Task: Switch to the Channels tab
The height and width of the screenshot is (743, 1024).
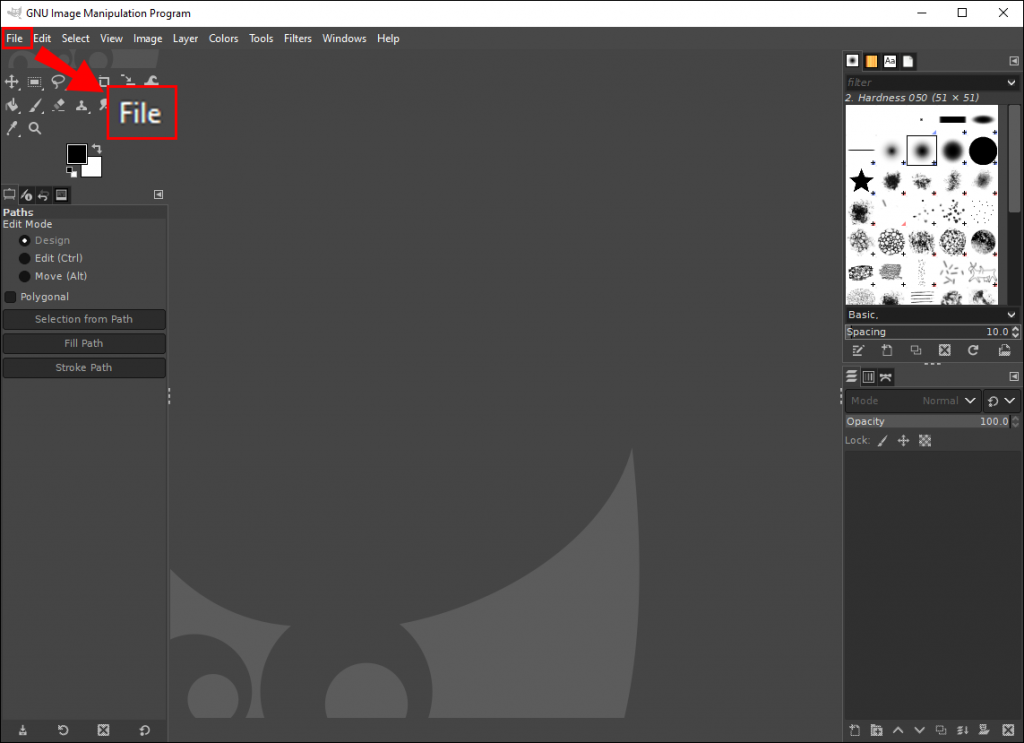Action: click(x=868, y=377)
